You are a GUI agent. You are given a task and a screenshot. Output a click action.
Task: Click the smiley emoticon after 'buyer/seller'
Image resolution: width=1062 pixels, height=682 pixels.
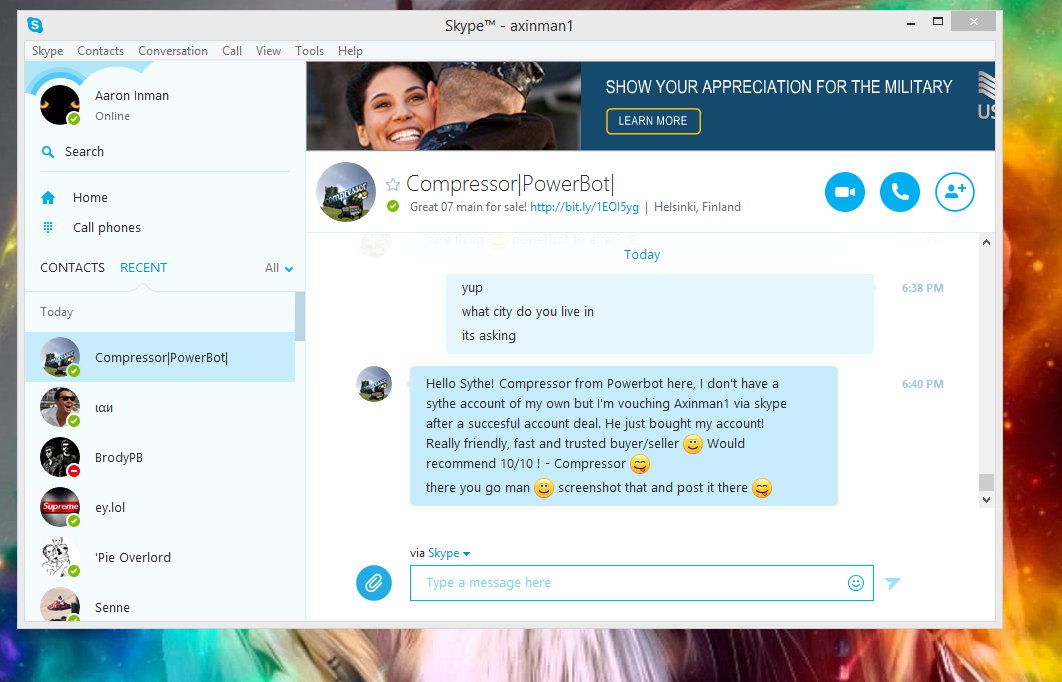pos(692,444)
